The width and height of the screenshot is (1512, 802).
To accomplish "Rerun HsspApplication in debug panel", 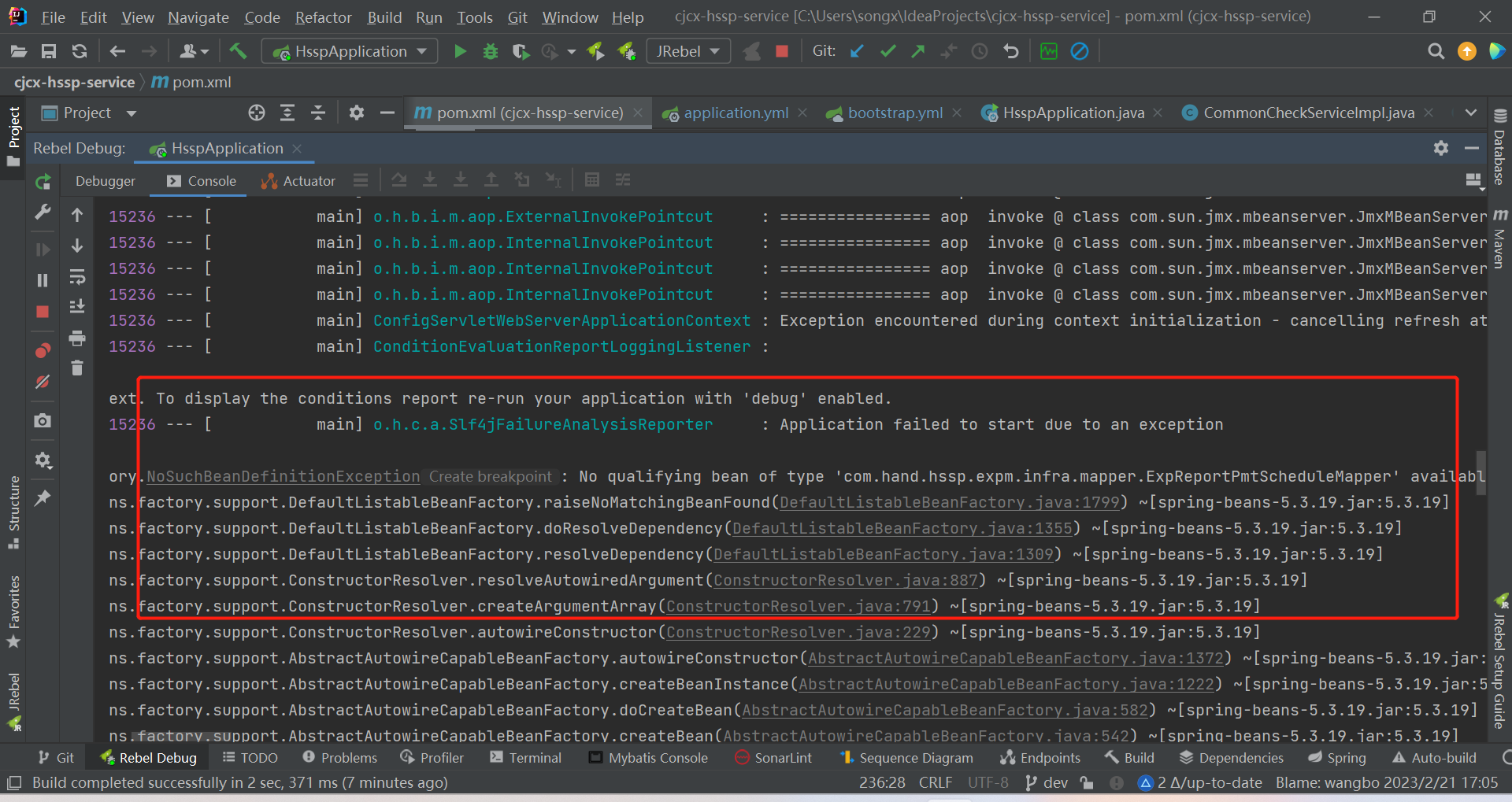I will pos(43,182).
